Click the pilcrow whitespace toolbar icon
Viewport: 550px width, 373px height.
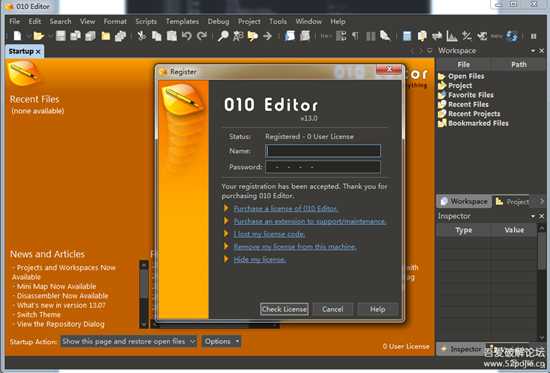(x=355, y=36)
